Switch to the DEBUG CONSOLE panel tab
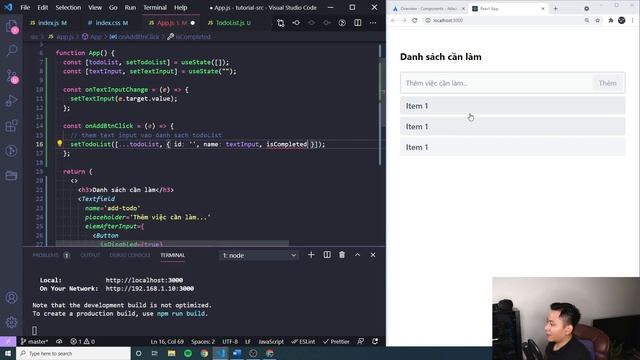Image resolution: width=640 pixels, height=360 pixels. pos(130,256)
